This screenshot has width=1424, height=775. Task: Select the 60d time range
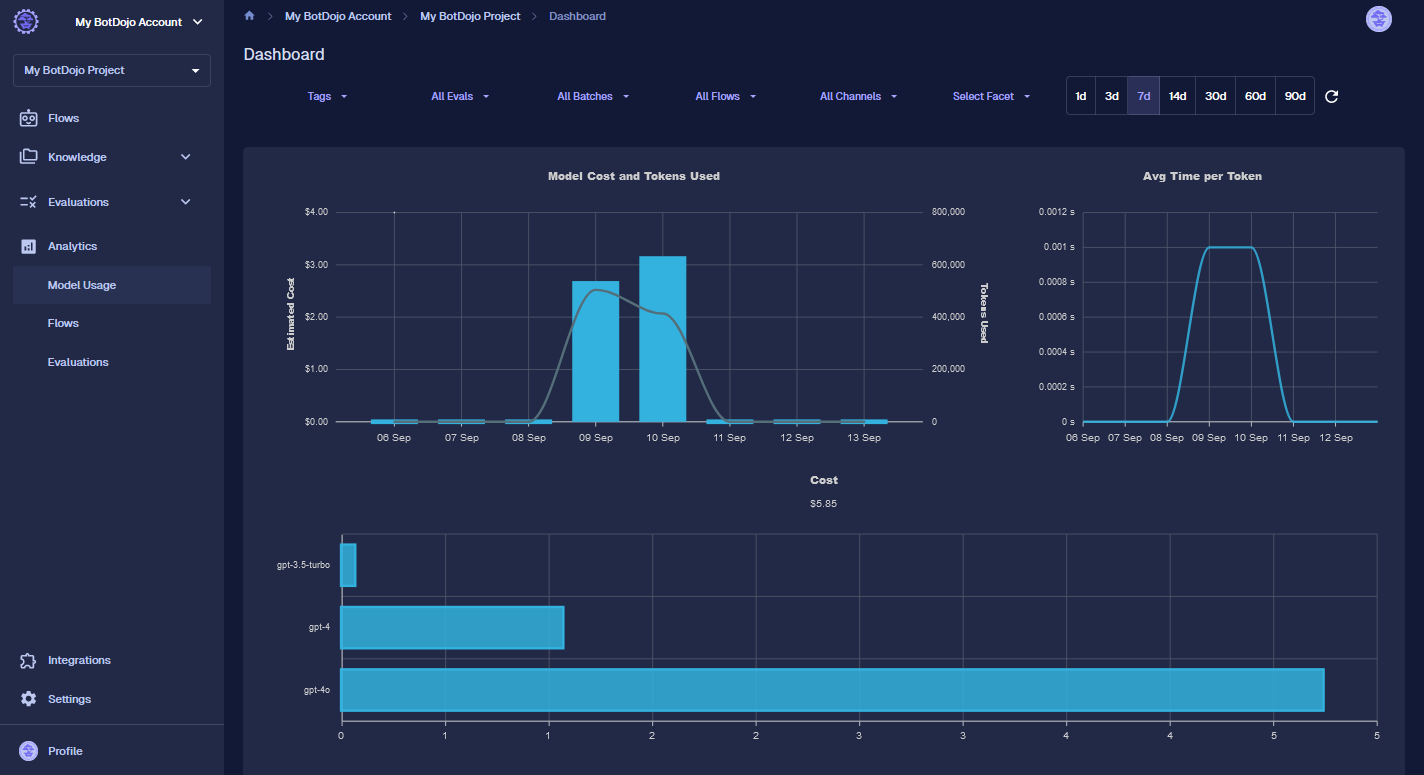[1256, 96]
